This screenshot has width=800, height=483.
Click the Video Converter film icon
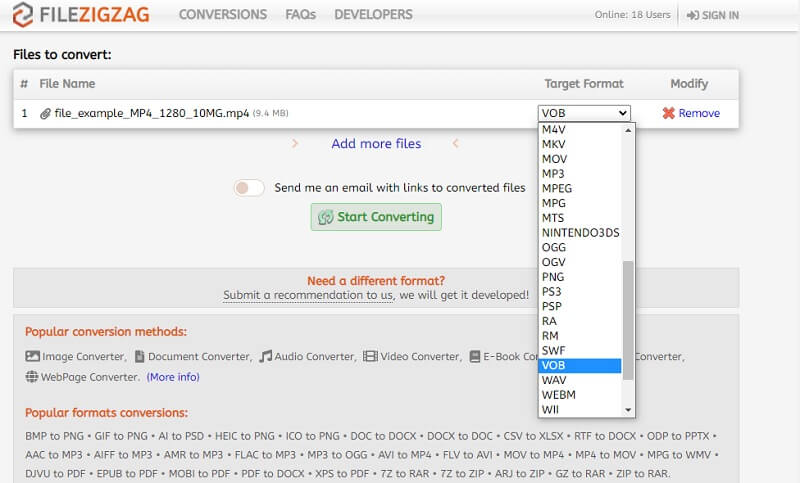(370, 356)
